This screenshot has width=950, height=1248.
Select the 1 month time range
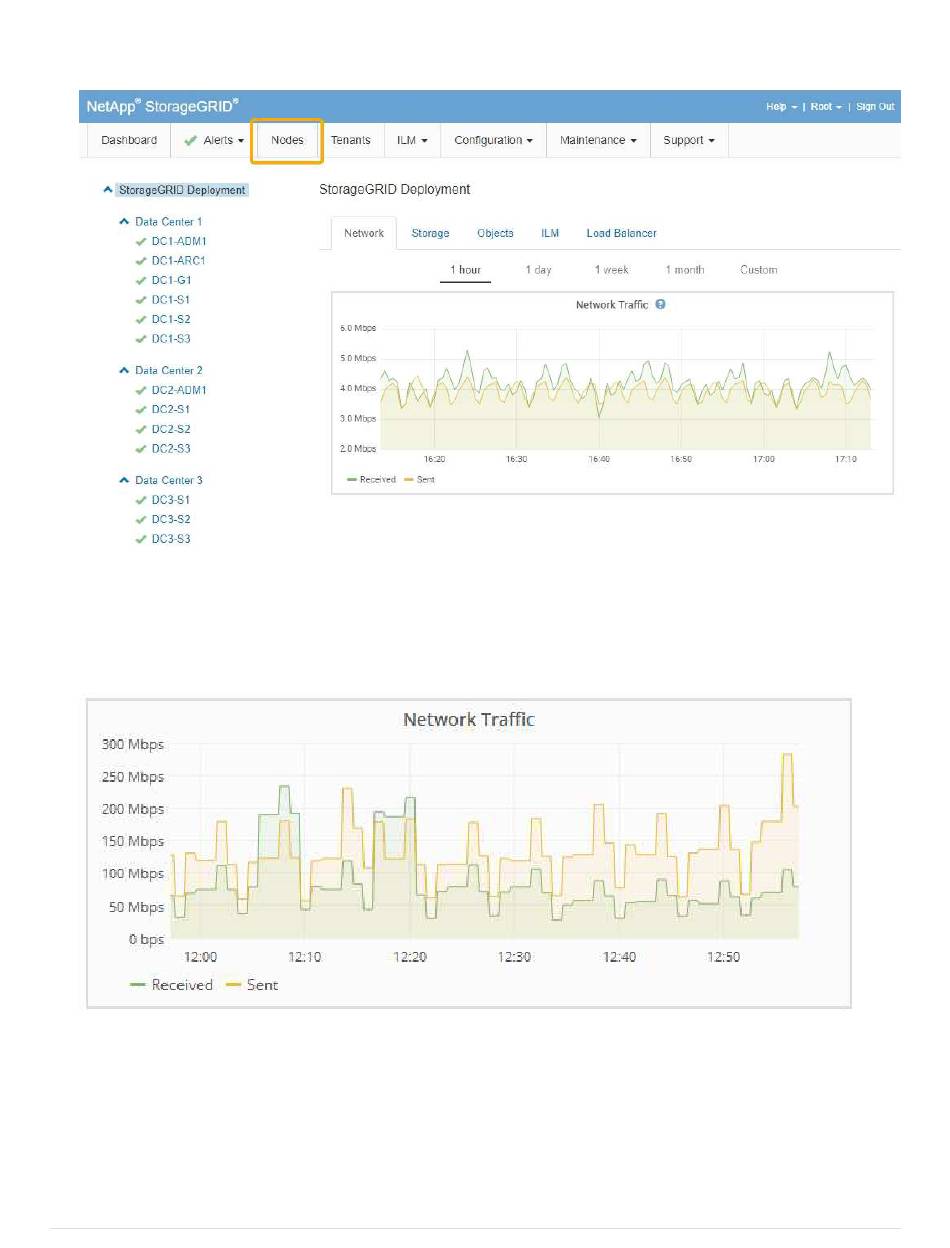685,270
